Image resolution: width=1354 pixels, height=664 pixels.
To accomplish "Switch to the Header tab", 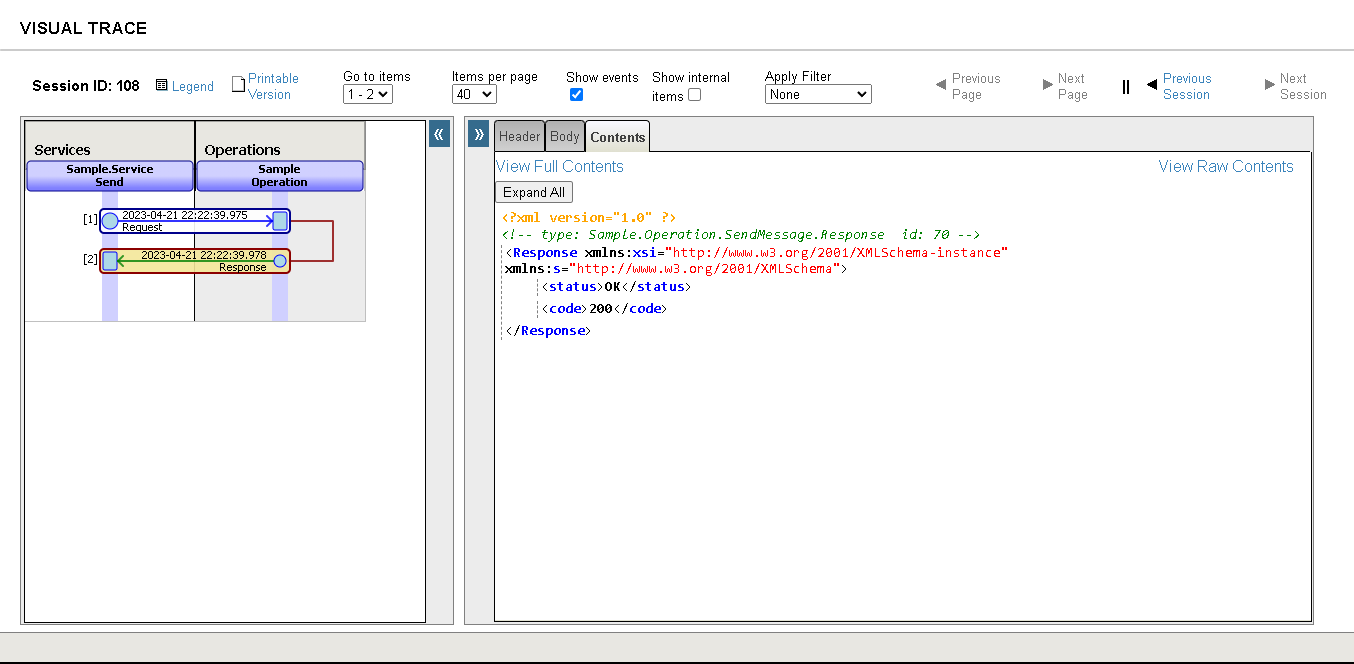I will click(x=519, y=136).
